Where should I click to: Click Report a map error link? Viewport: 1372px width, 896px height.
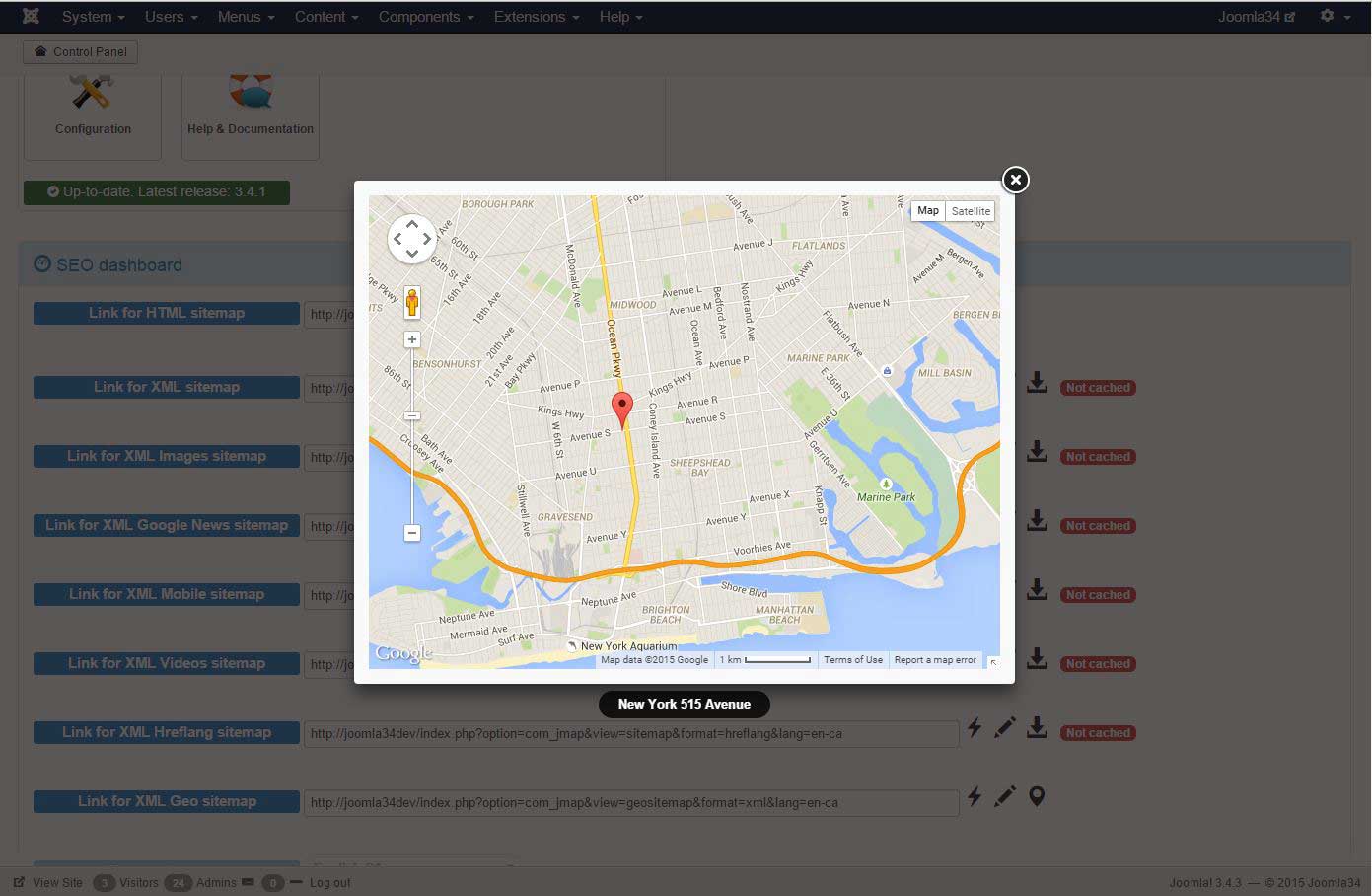coord(935,660)
